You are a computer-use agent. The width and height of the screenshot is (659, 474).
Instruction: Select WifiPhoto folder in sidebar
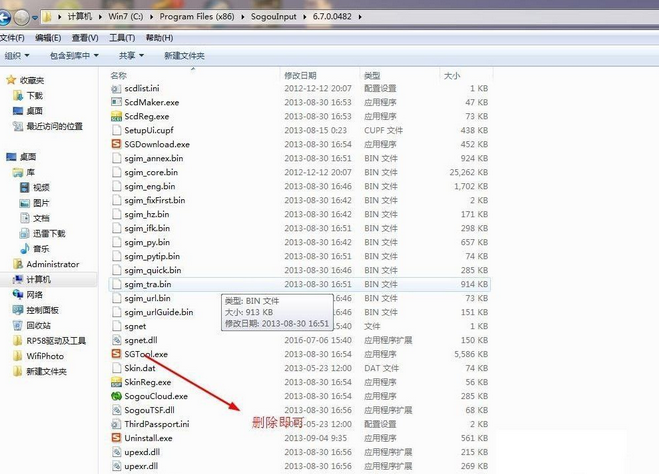(45, 356)
